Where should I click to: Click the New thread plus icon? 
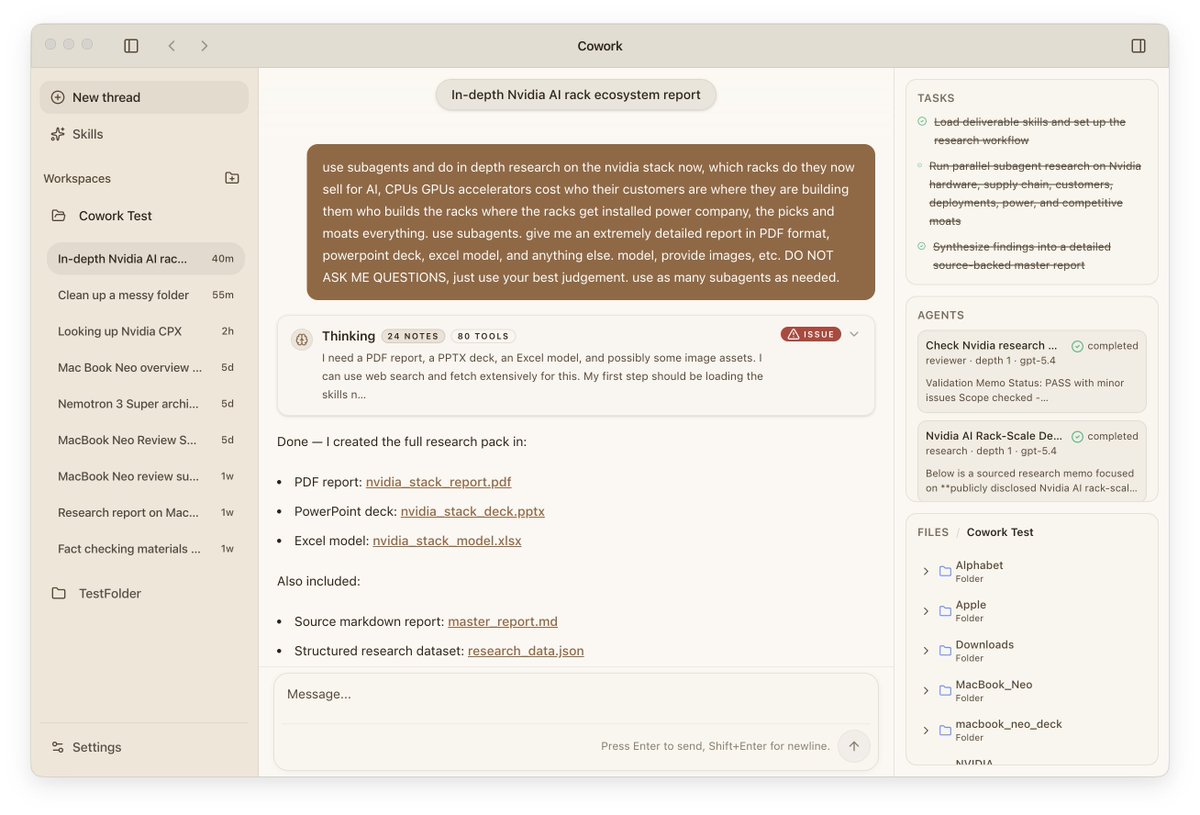point(57,97)
